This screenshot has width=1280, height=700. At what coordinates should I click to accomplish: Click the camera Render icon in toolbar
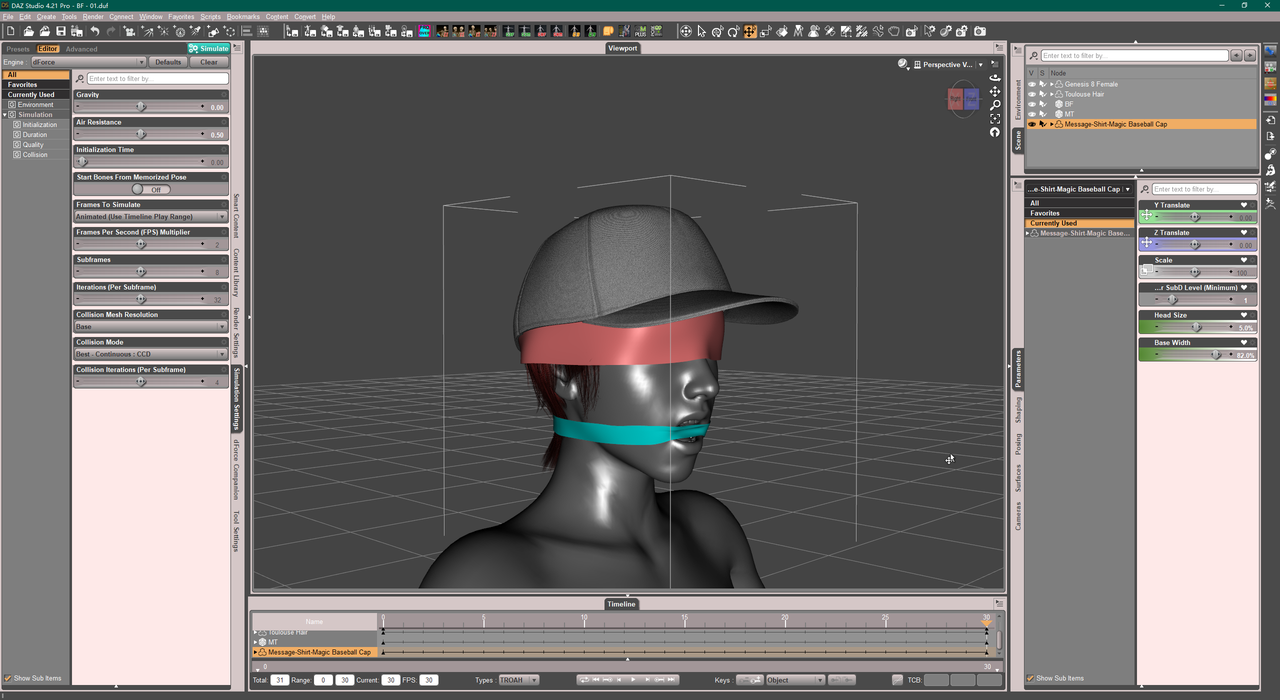[979, 32]
